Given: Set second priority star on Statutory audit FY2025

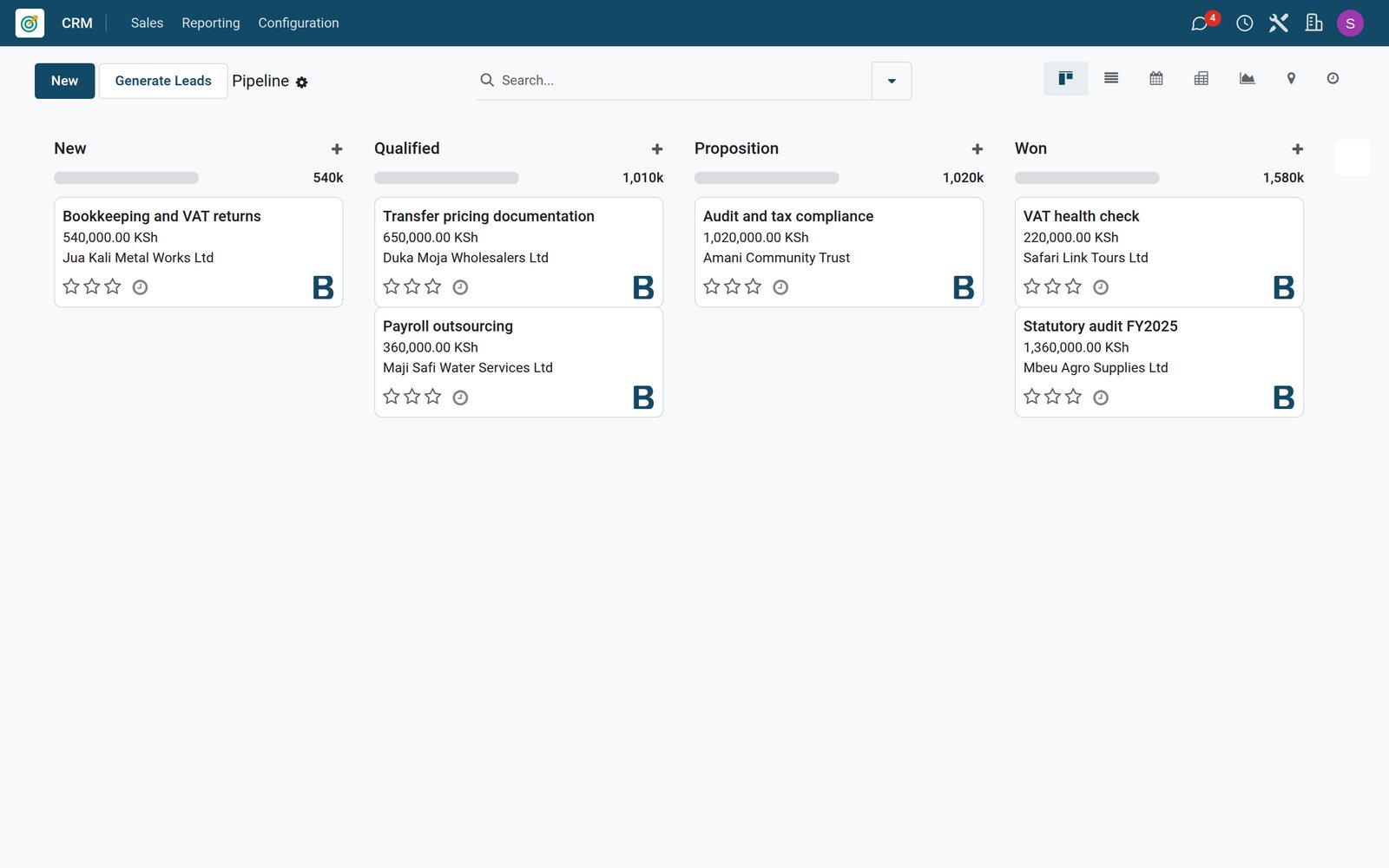Looking at the screenshot, I should pyautogui.click(x=1053, y=397).
